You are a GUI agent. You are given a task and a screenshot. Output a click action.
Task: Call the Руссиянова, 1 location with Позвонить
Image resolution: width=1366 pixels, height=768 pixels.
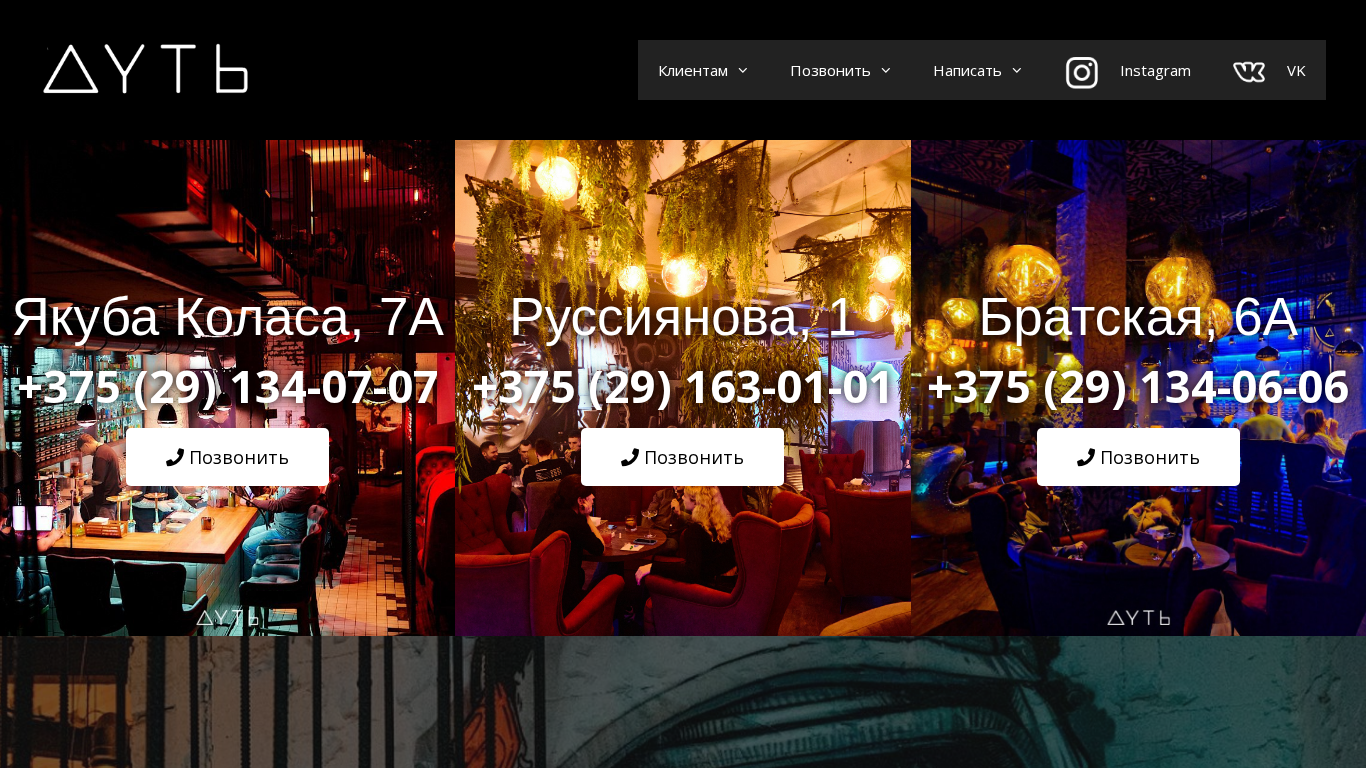pyautogui.click(x=682, y=457)
